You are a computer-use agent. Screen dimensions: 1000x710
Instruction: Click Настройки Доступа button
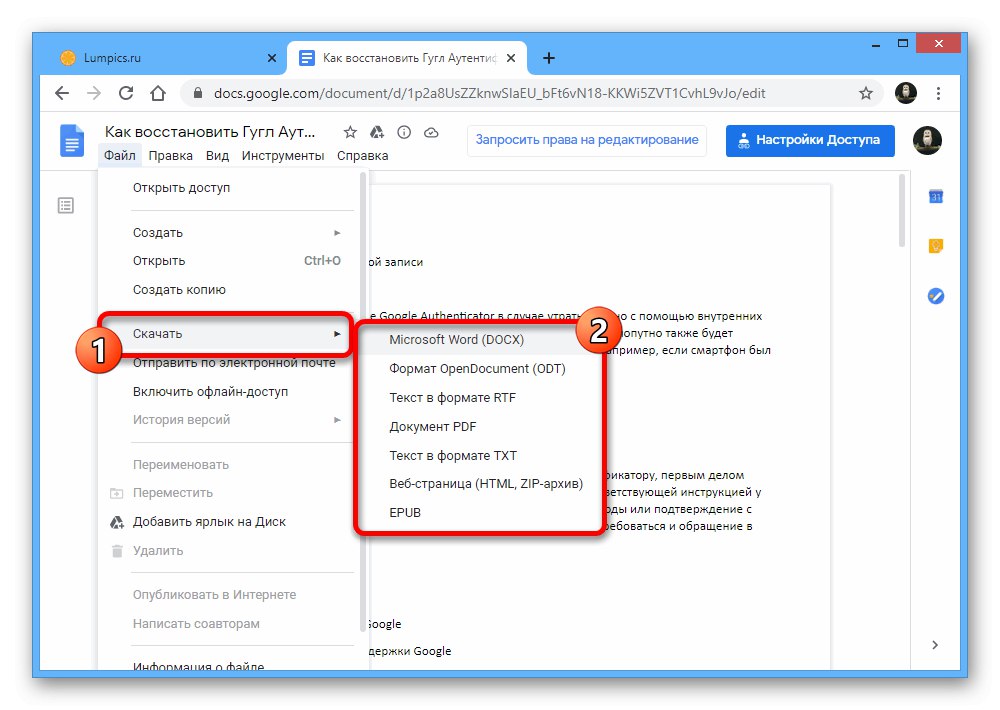coord(810,140)
